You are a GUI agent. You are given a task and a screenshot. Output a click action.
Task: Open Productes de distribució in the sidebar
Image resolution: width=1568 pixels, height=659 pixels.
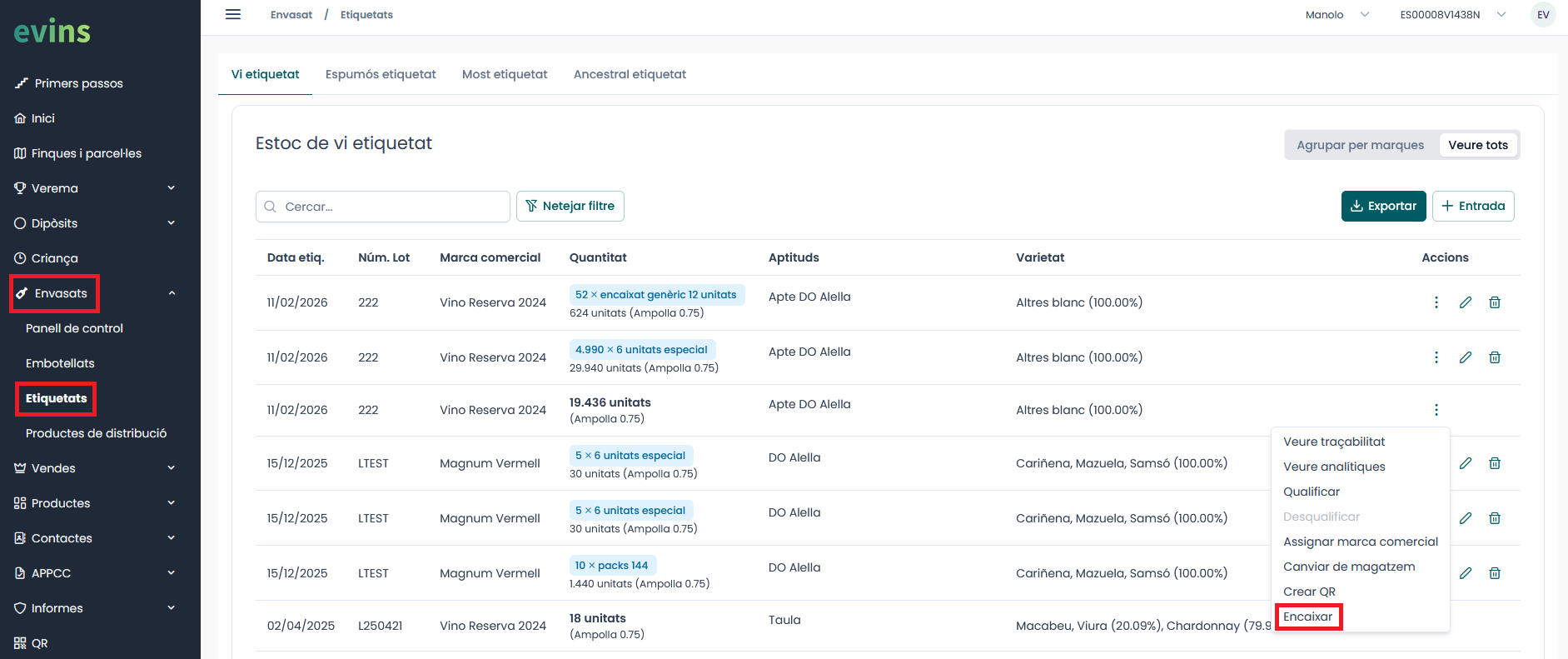pos(96,433)
